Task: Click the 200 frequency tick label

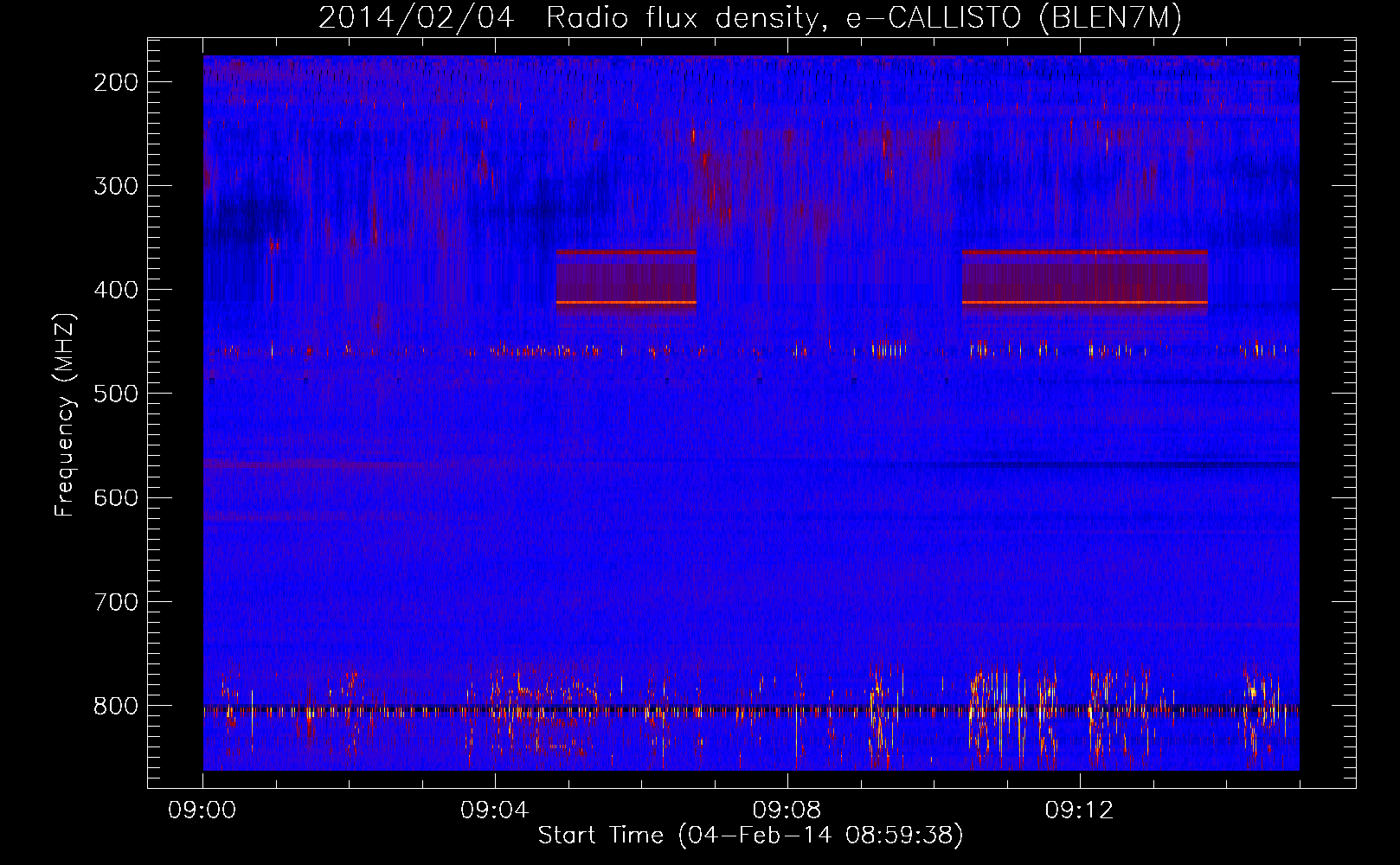Action: [115, 82]
